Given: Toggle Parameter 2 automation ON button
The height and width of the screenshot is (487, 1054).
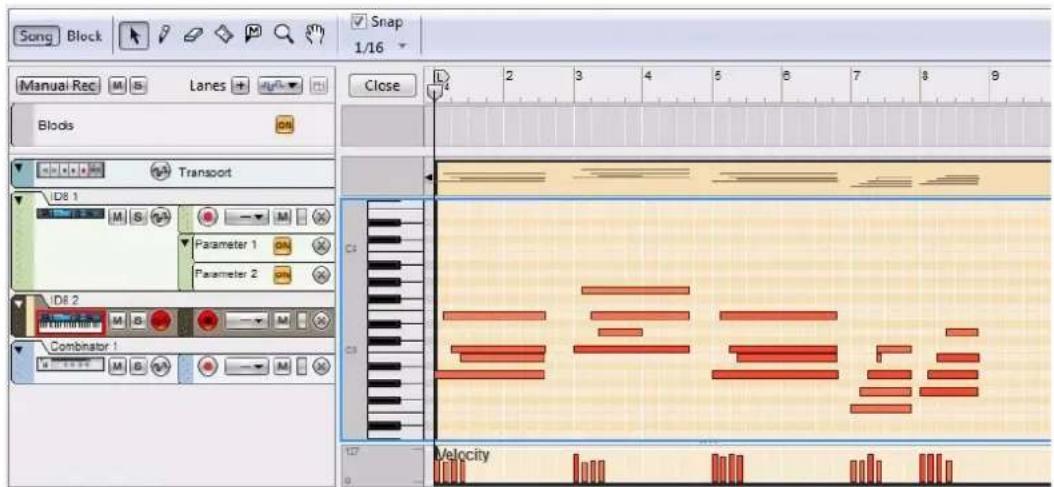Looking at the screenshot, I should pyautogui.click(x=281, y=274).
